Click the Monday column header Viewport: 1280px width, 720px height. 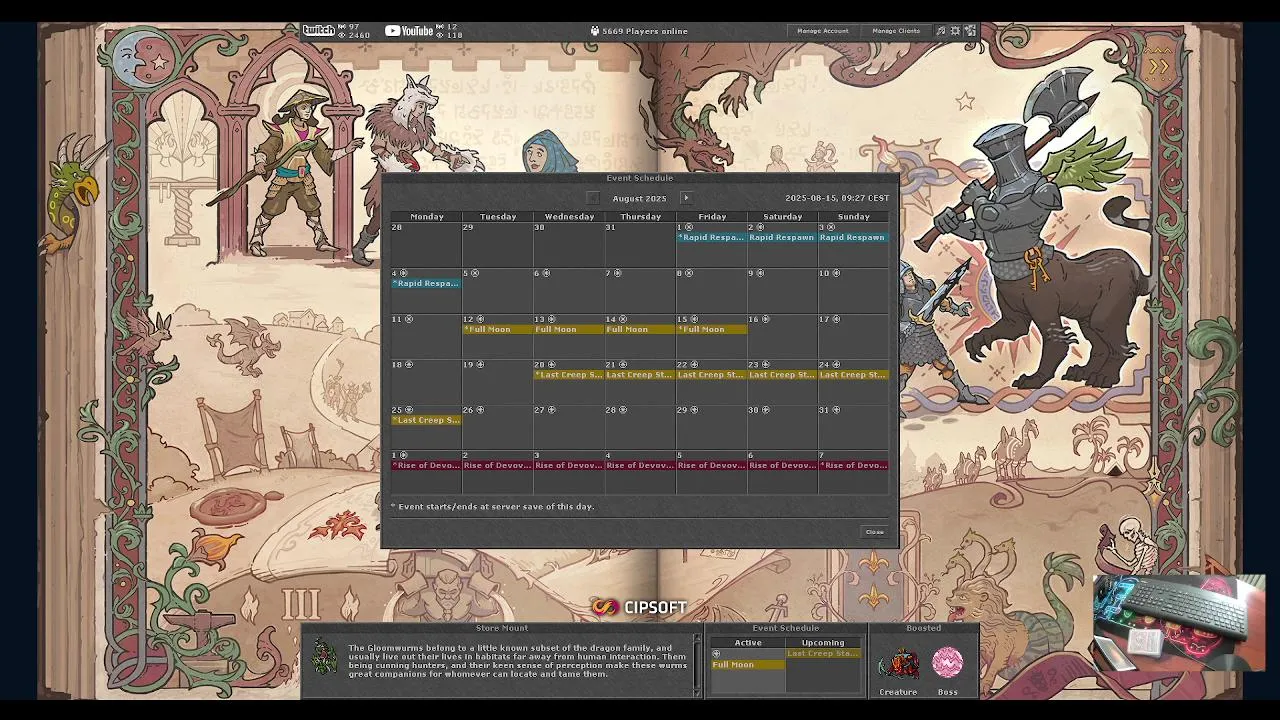pyautogui.click(x=427, y=216)
